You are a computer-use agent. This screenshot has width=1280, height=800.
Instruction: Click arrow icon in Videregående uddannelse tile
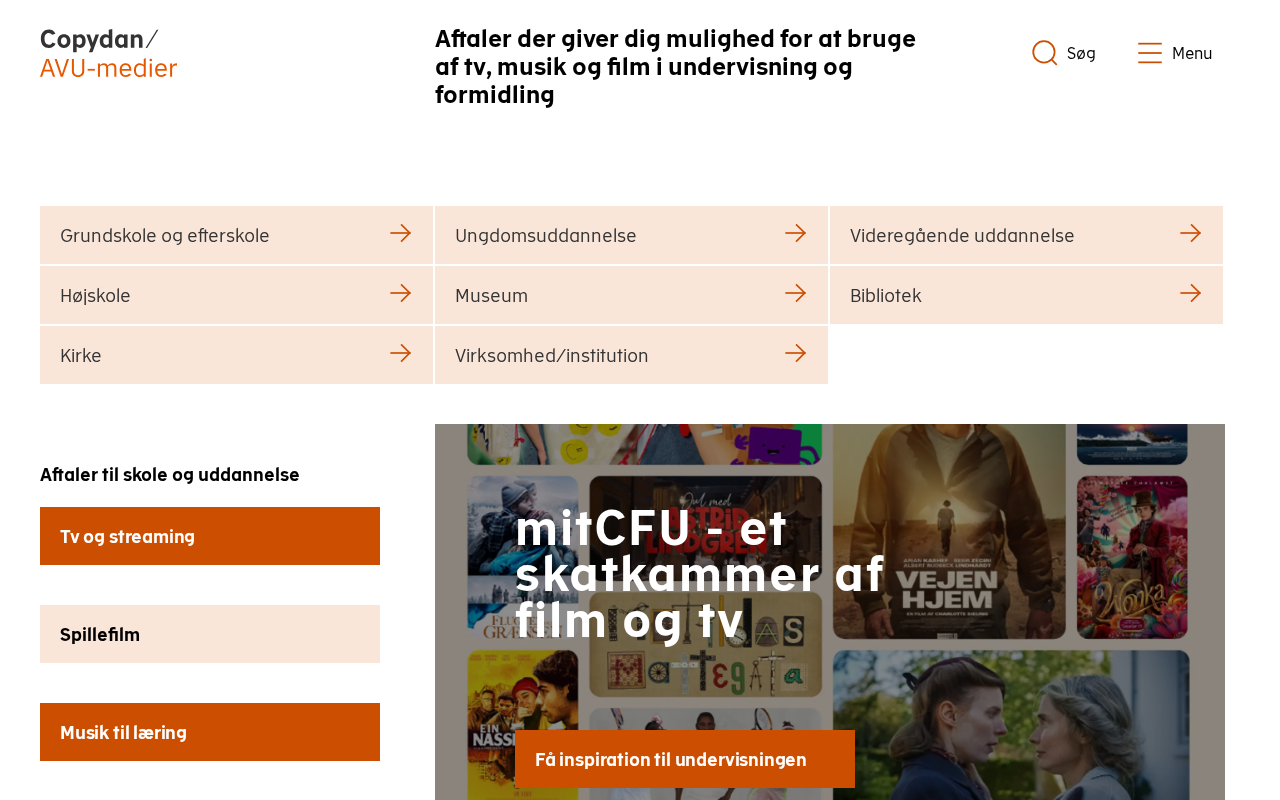(1190, 233)
